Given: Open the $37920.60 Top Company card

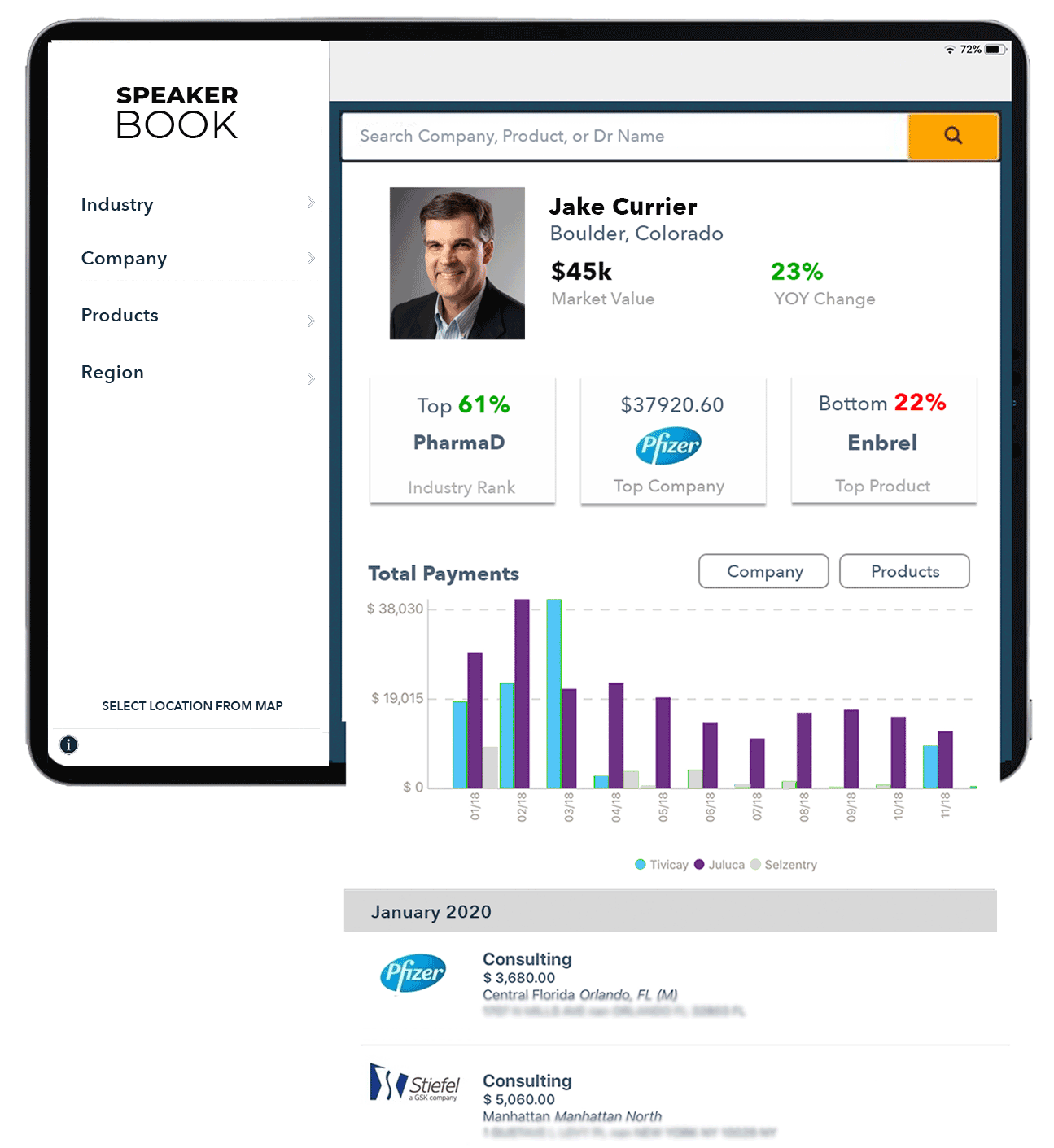Looking at the screenshot, I should click(x=673, y=441).
